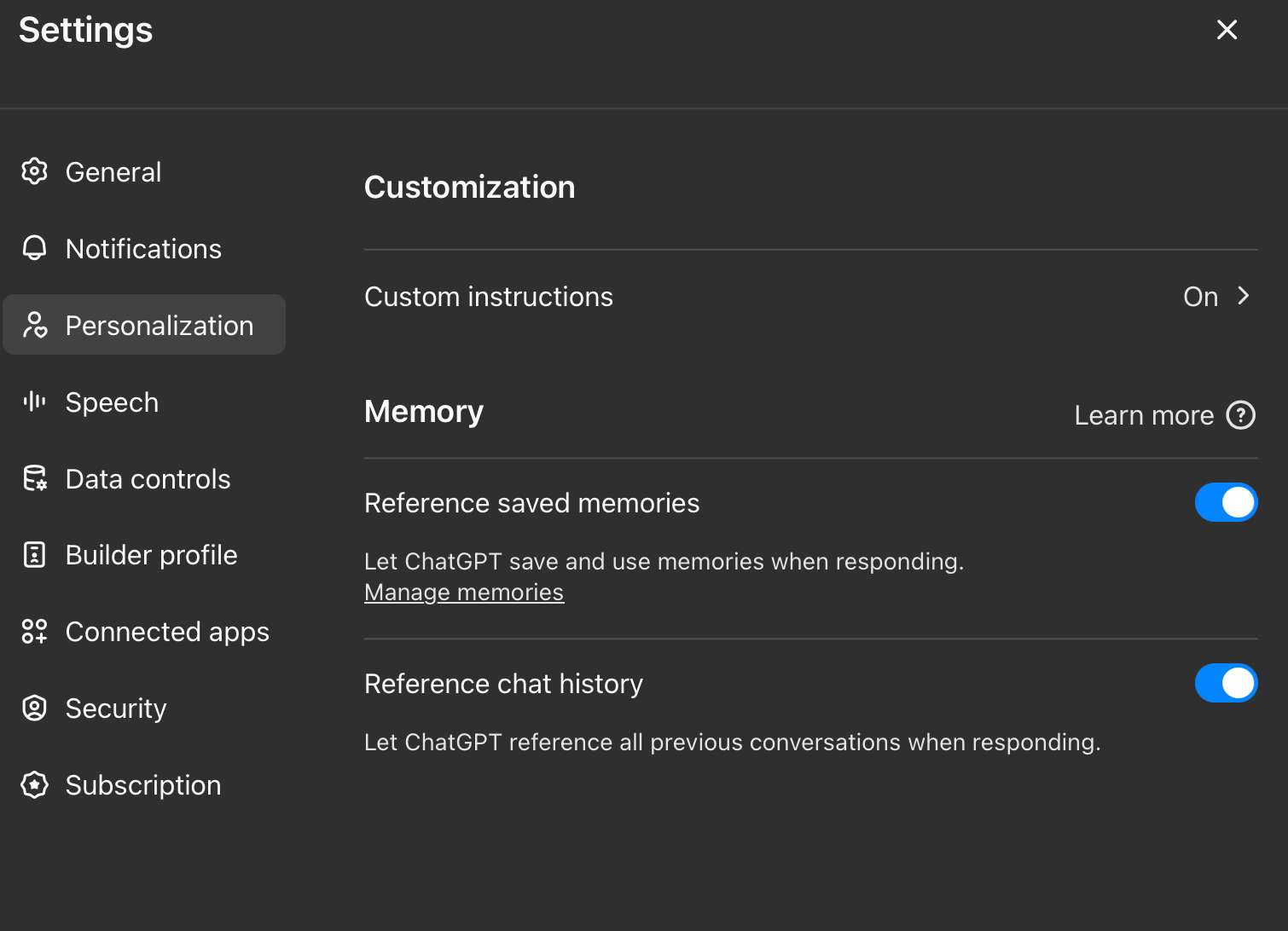Switch to the Speech settings tab
Image resolution: width=1288 pixels, height=931 pixels.
[112, 402]
